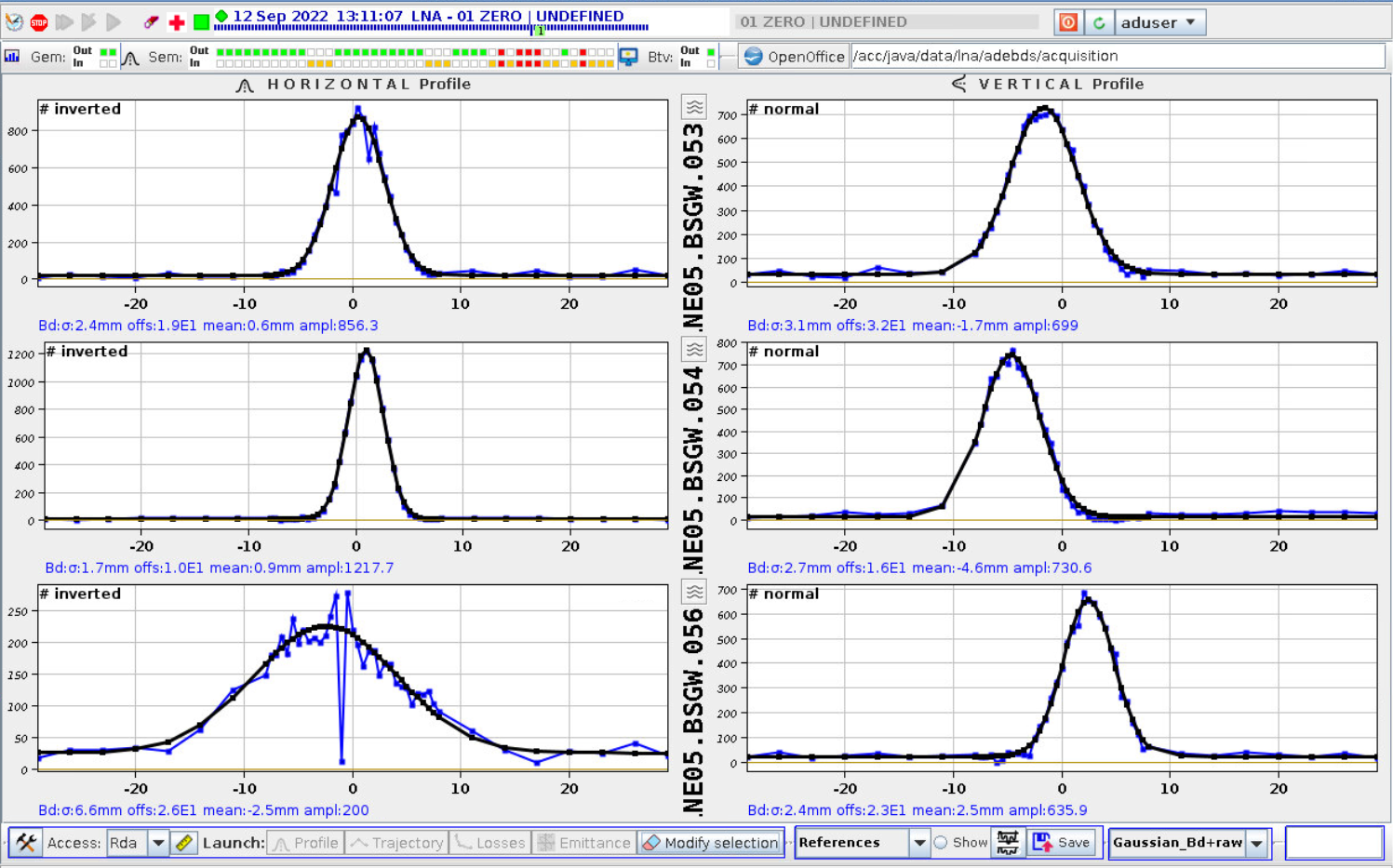This screenshot has width=1393, height=868.
Task: Expand the Access Rda dropdown
Action: click(x=158, y=843)
